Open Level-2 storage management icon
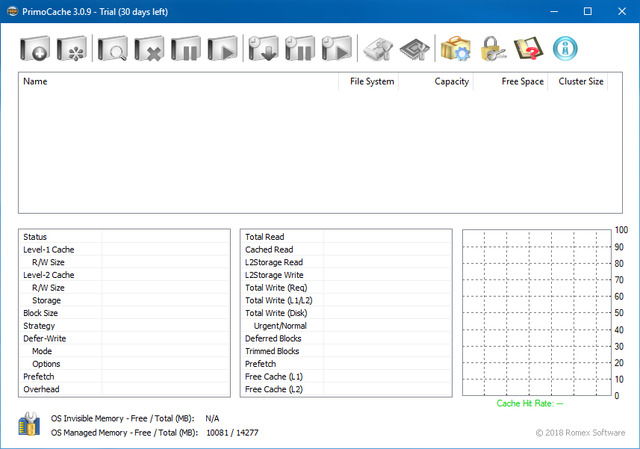The height and width of the screenshot is (449, 640). coord(378,48)
